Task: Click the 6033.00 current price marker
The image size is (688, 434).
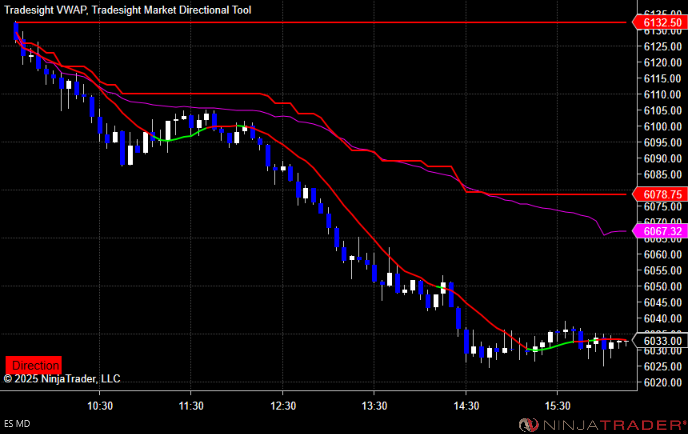Action: (660, 341)
